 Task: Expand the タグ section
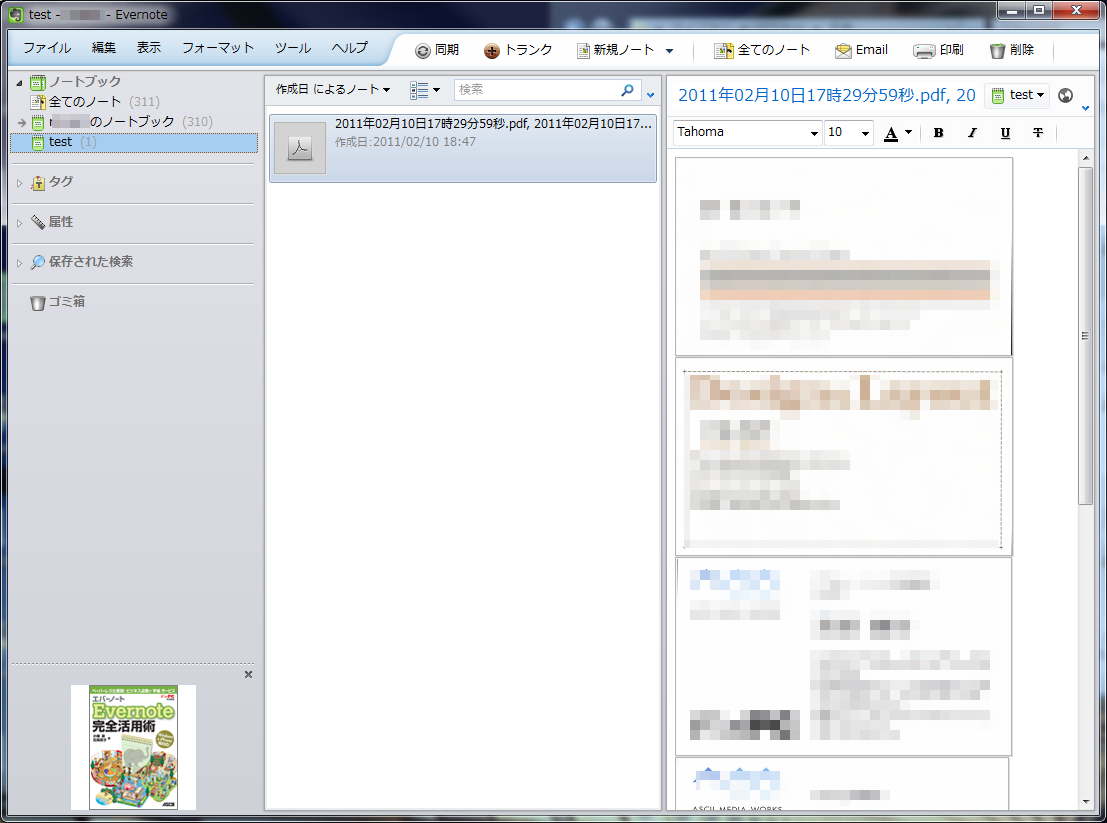tap(20, 183)
